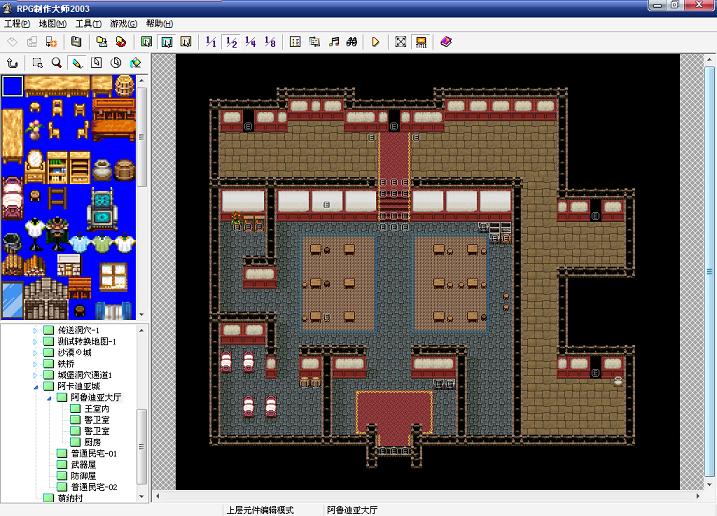Screen dimensions: 717x516
Task: Open the binoculars Search Events icon
Action: pos(352,42)
